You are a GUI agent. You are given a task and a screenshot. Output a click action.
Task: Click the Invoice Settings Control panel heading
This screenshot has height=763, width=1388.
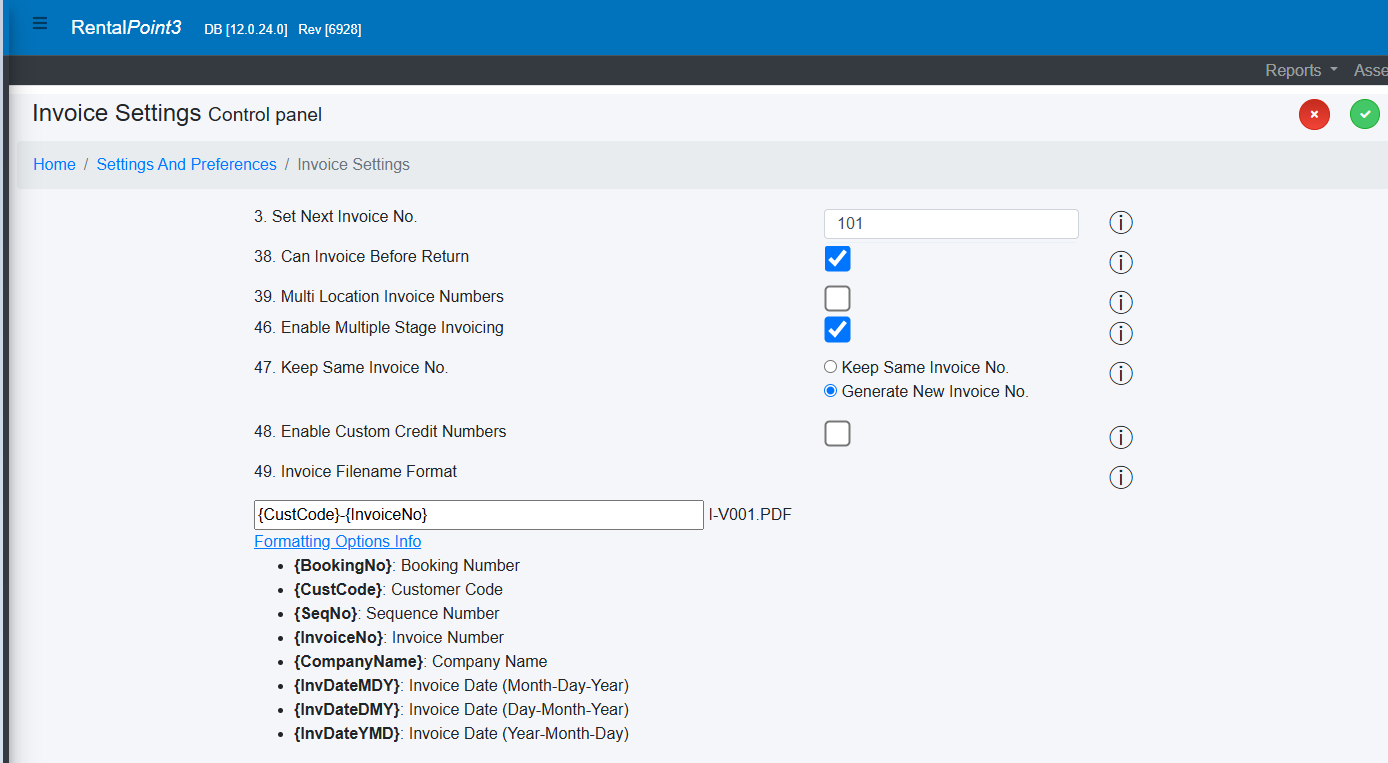[177, 113]
